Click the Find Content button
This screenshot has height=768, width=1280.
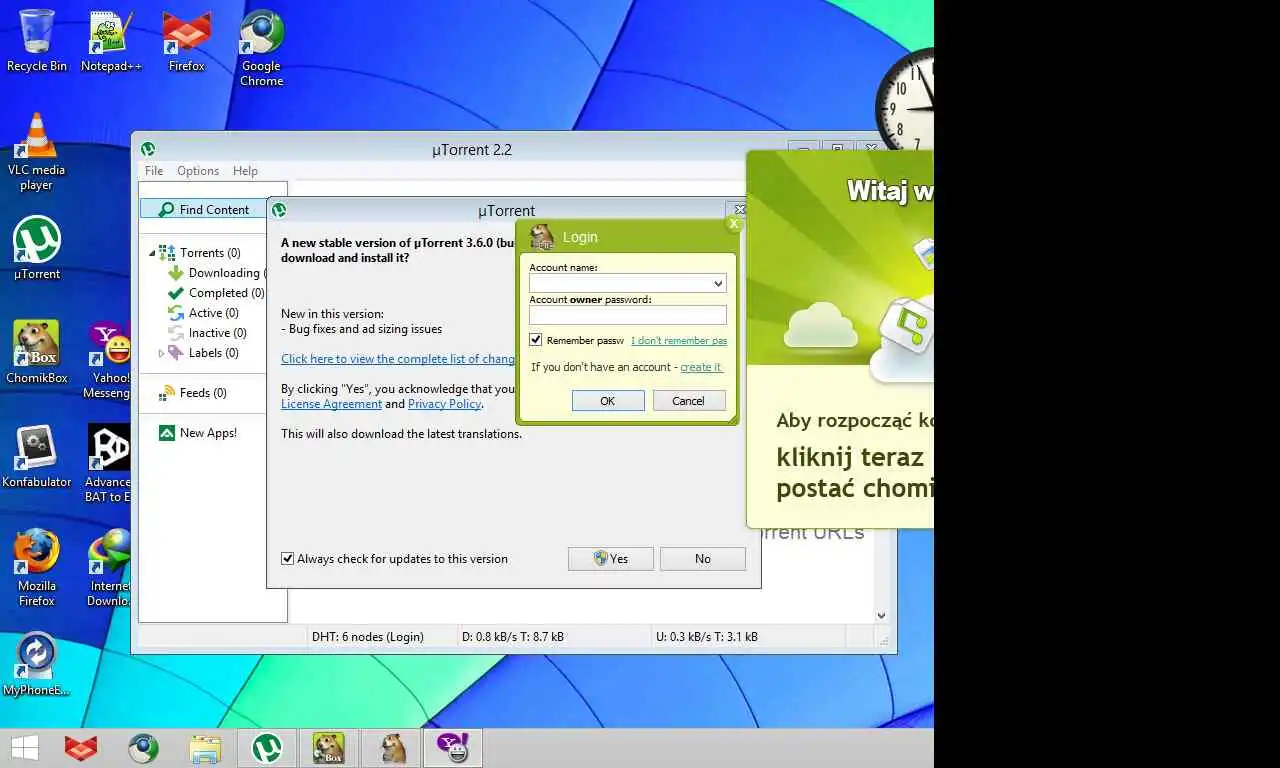[x=203, y=209]
